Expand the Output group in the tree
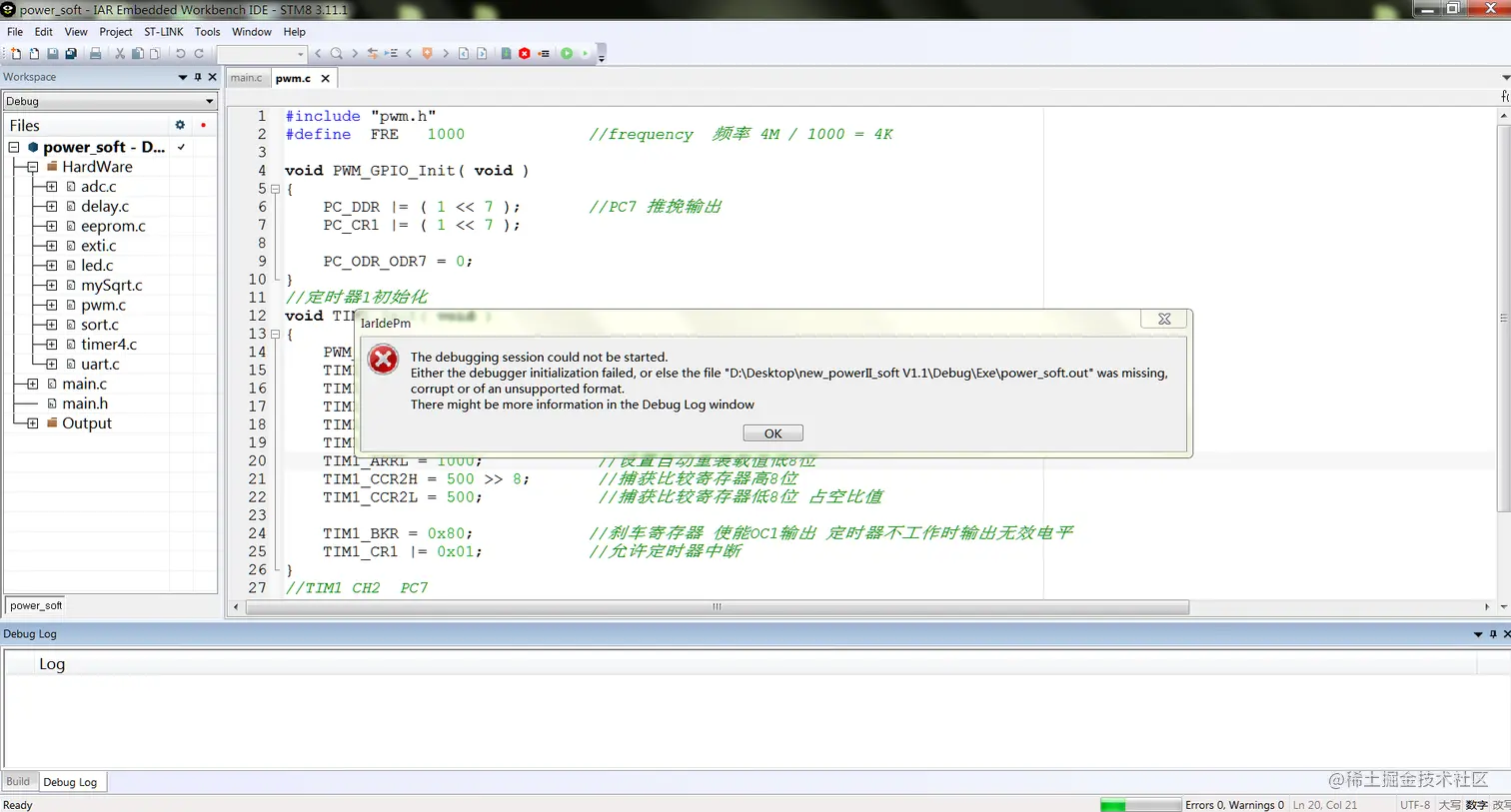This screenshot has width=1511, height=812. pos(33,423)
